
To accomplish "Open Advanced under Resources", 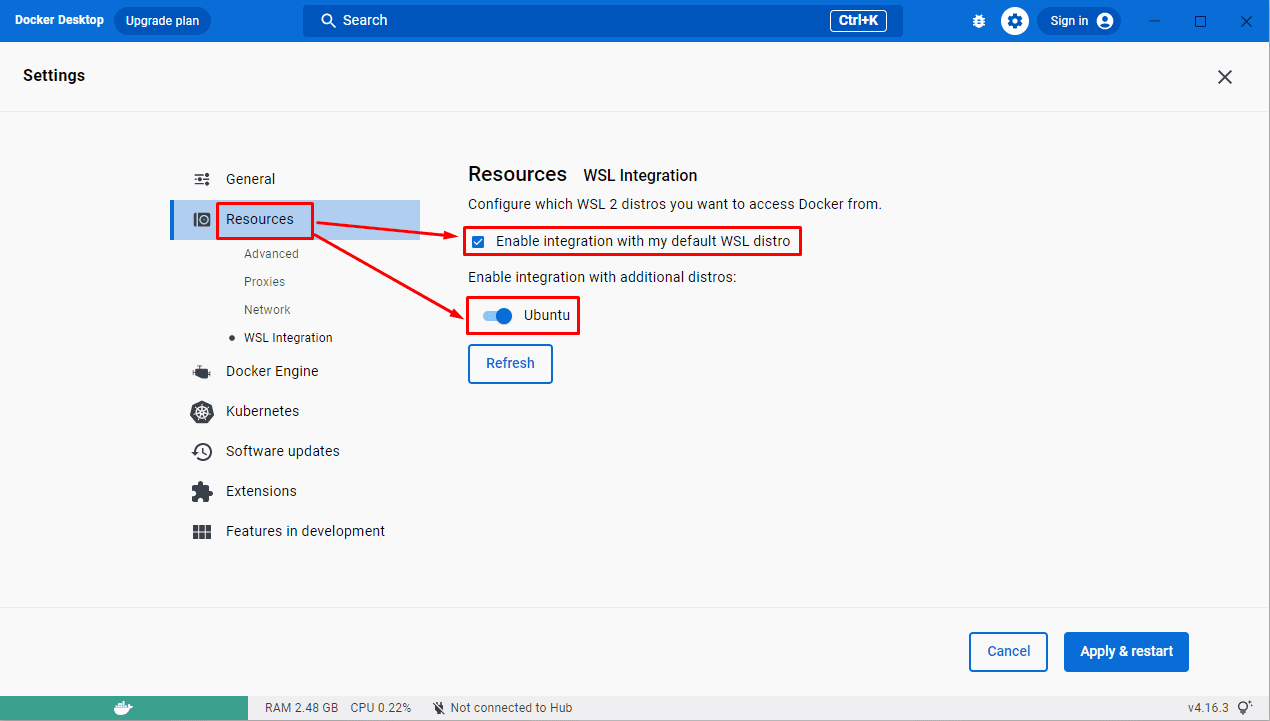I will coord(271,254).
